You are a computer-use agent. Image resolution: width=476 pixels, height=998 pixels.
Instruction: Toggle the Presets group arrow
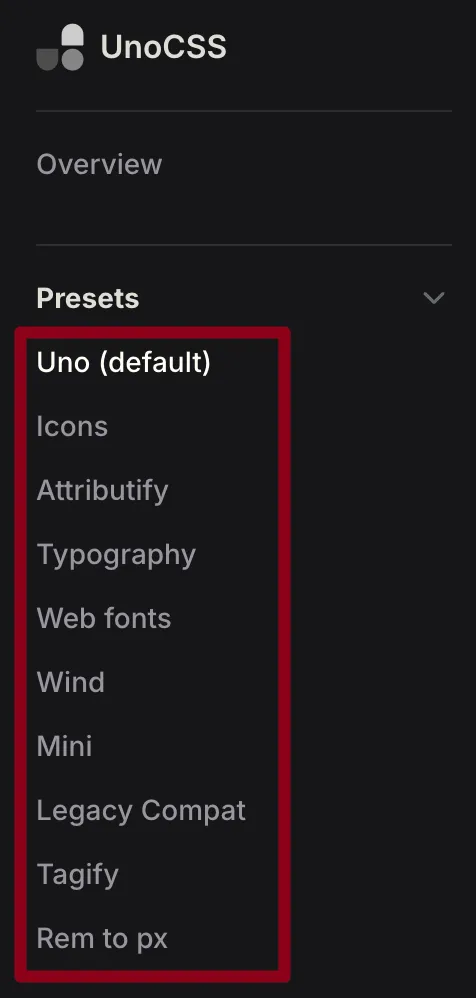434,298
